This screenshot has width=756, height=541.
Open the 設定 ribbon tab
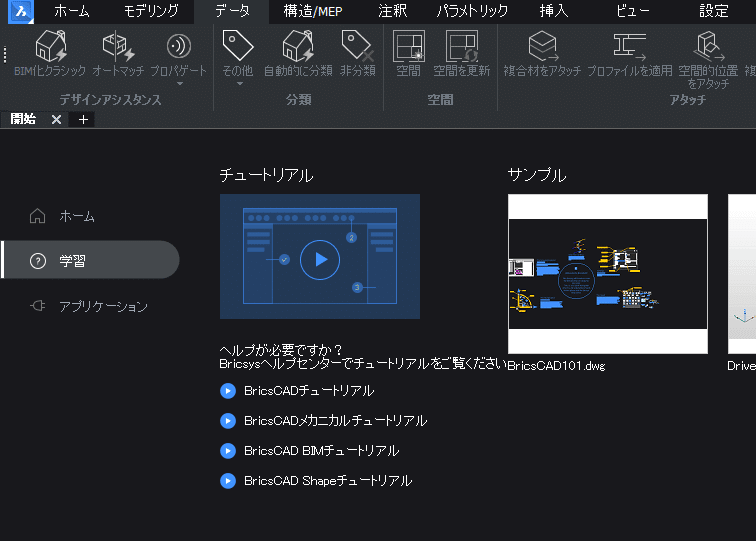pyautogui.click(x=714, y=11)
